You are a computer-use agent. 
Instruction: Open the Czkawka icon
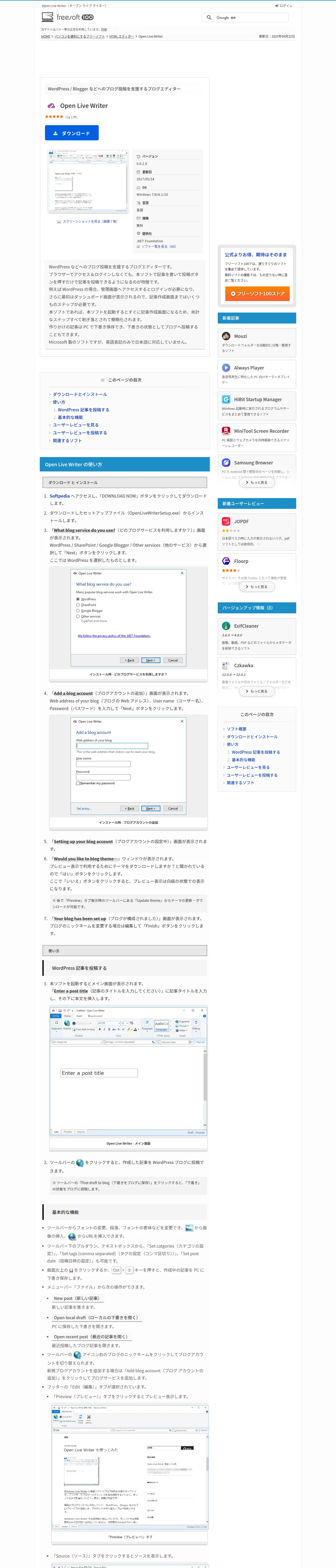coord(226,665)
